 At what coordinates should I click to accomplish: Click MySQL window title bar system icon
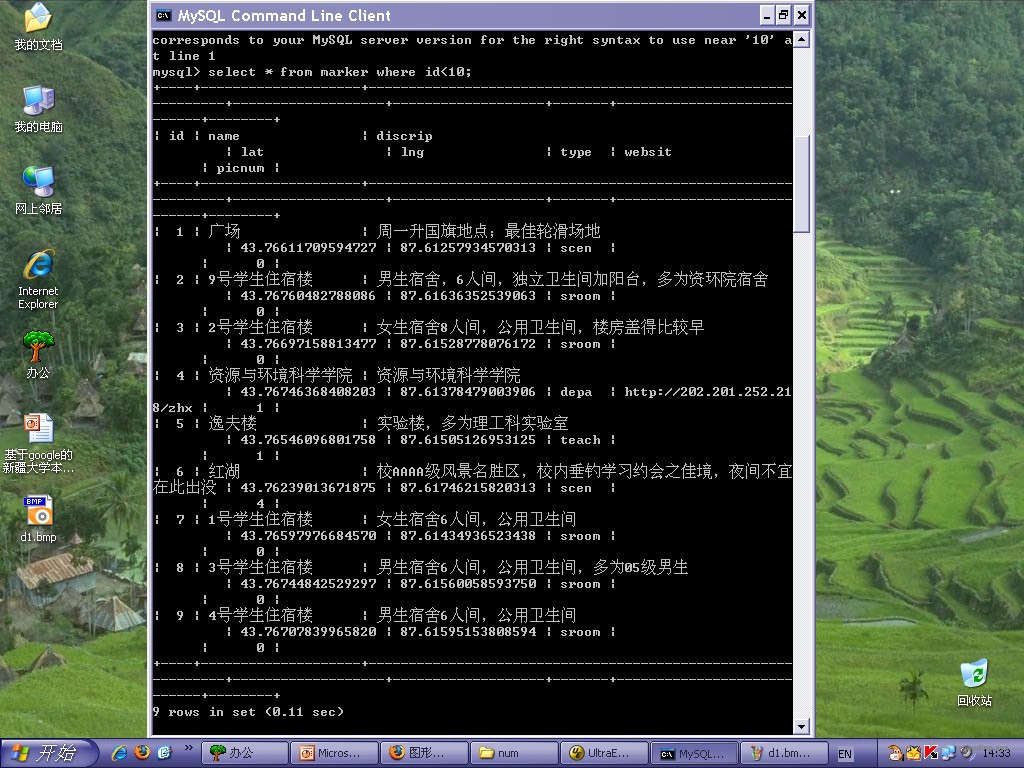tap(163, 15)
